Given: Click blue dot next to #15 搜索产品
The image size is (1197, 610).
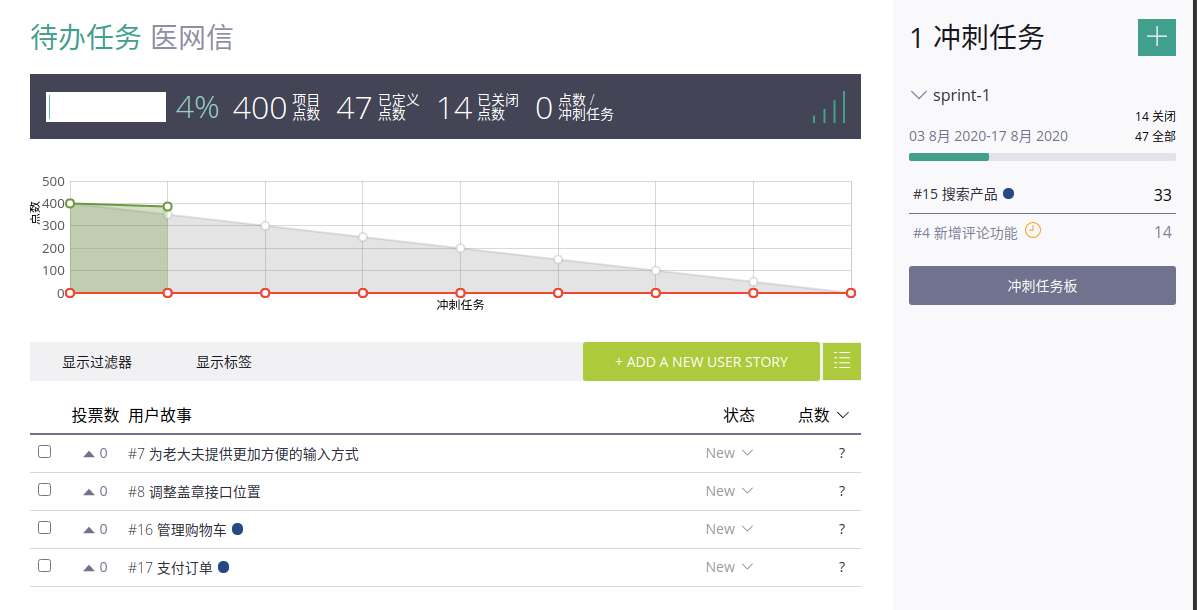Looking at the screenshot, I should (1008, 194).
